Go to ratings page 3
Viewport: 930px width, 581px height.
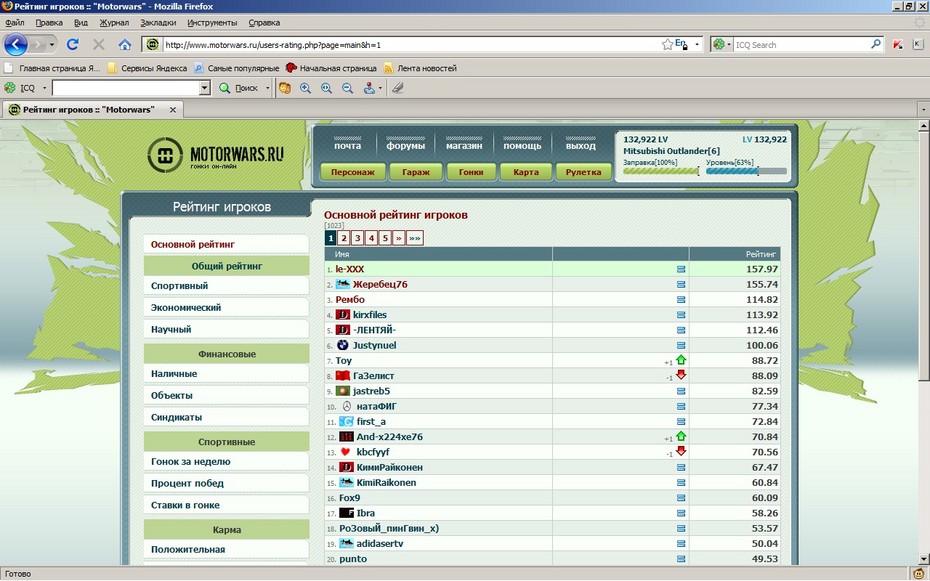[357, 238]
